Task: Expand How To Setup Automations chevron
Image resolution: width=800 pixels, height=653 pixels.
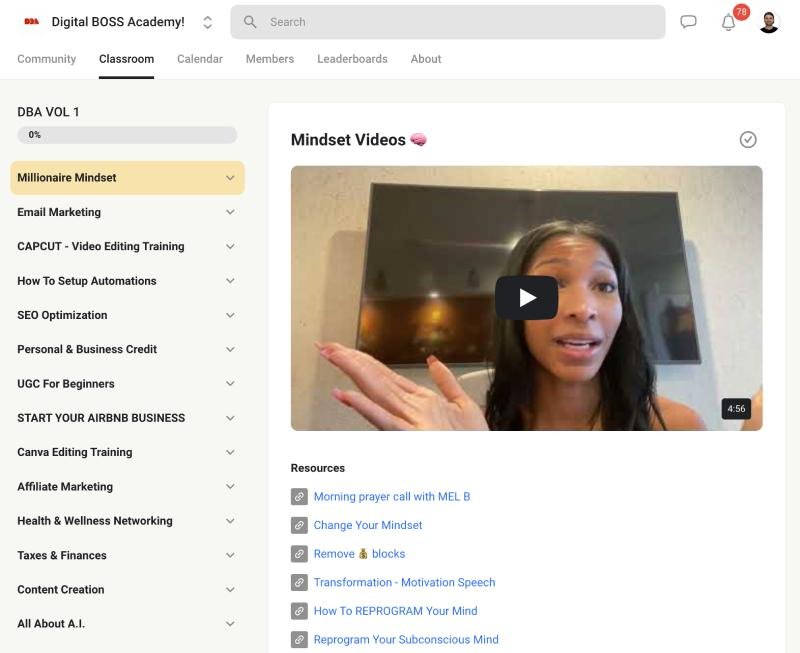Action: coord(230,281)
